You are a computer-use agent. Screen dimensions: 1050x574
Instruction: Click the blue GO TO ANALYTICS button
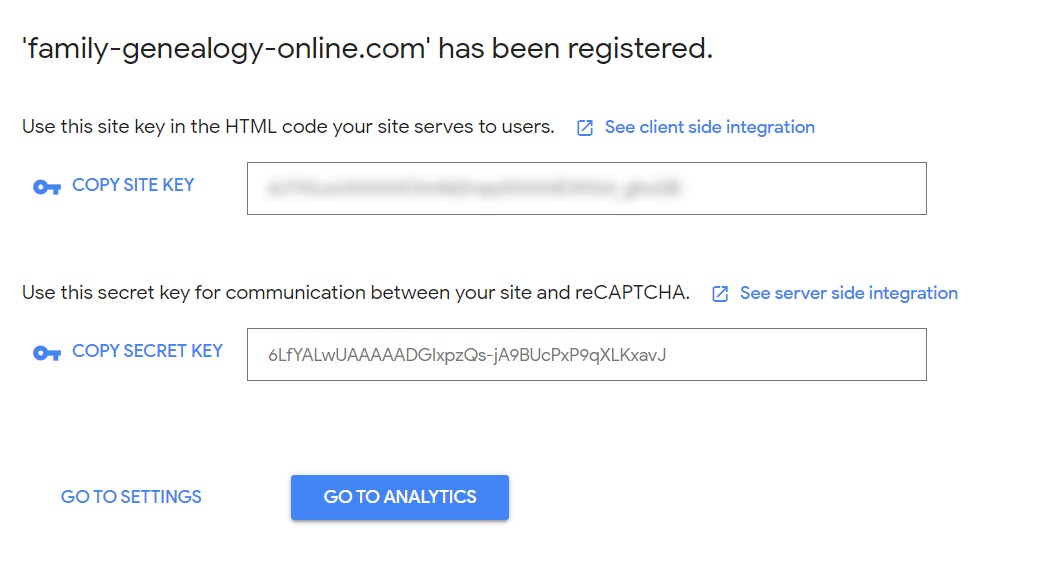pyautogui.click(x=400, y=497)
